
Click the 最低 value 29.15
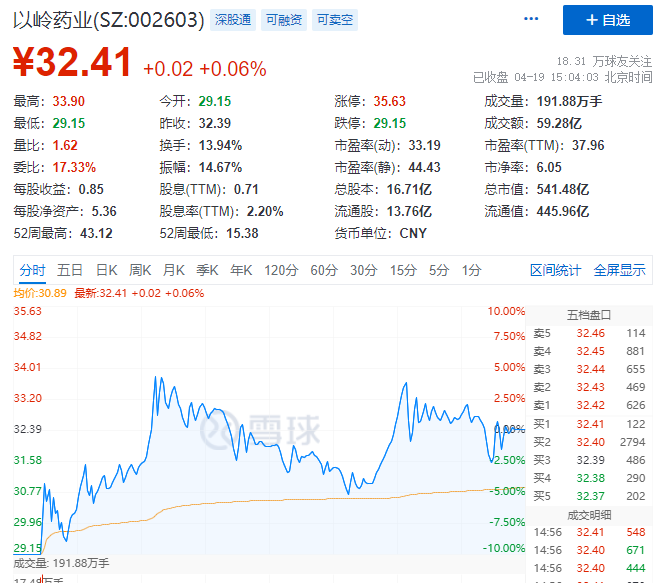(x=68, y=123)
